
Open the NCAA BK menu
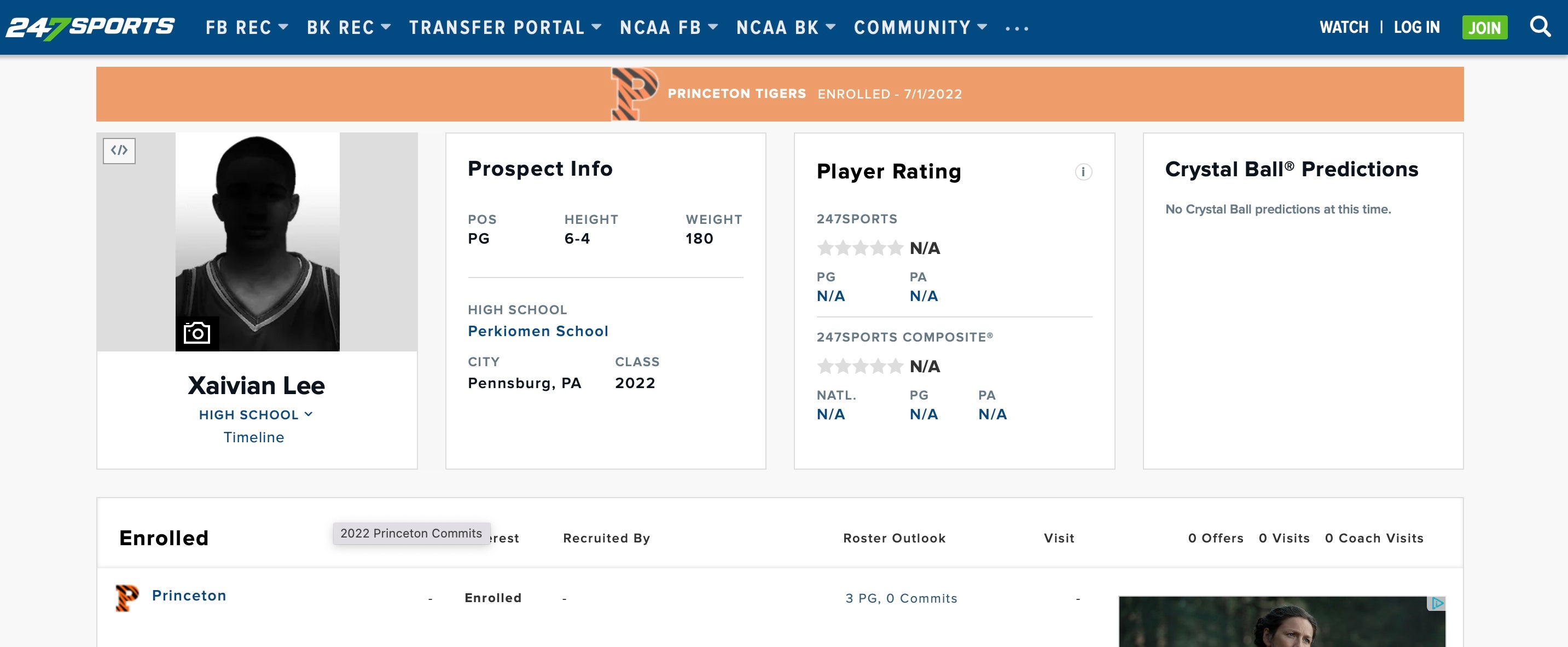(785, 27)
